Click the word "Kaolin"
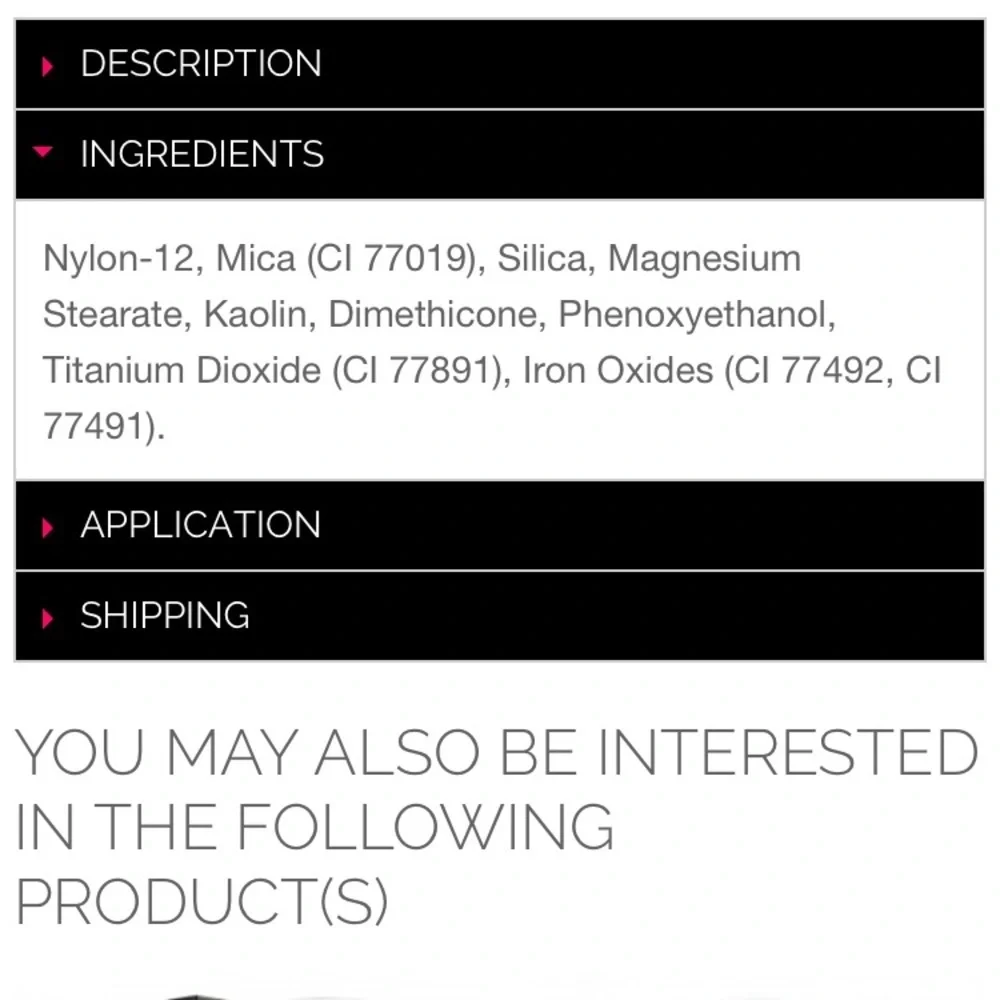Screen dimensions: 1000x1000 point(256,314)
